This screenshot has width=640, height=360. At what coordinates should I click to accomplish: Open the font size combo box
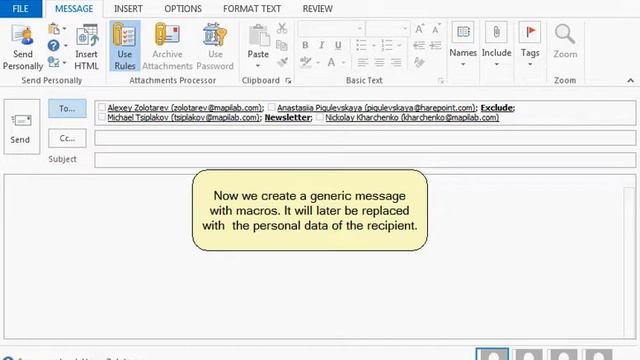387,29
